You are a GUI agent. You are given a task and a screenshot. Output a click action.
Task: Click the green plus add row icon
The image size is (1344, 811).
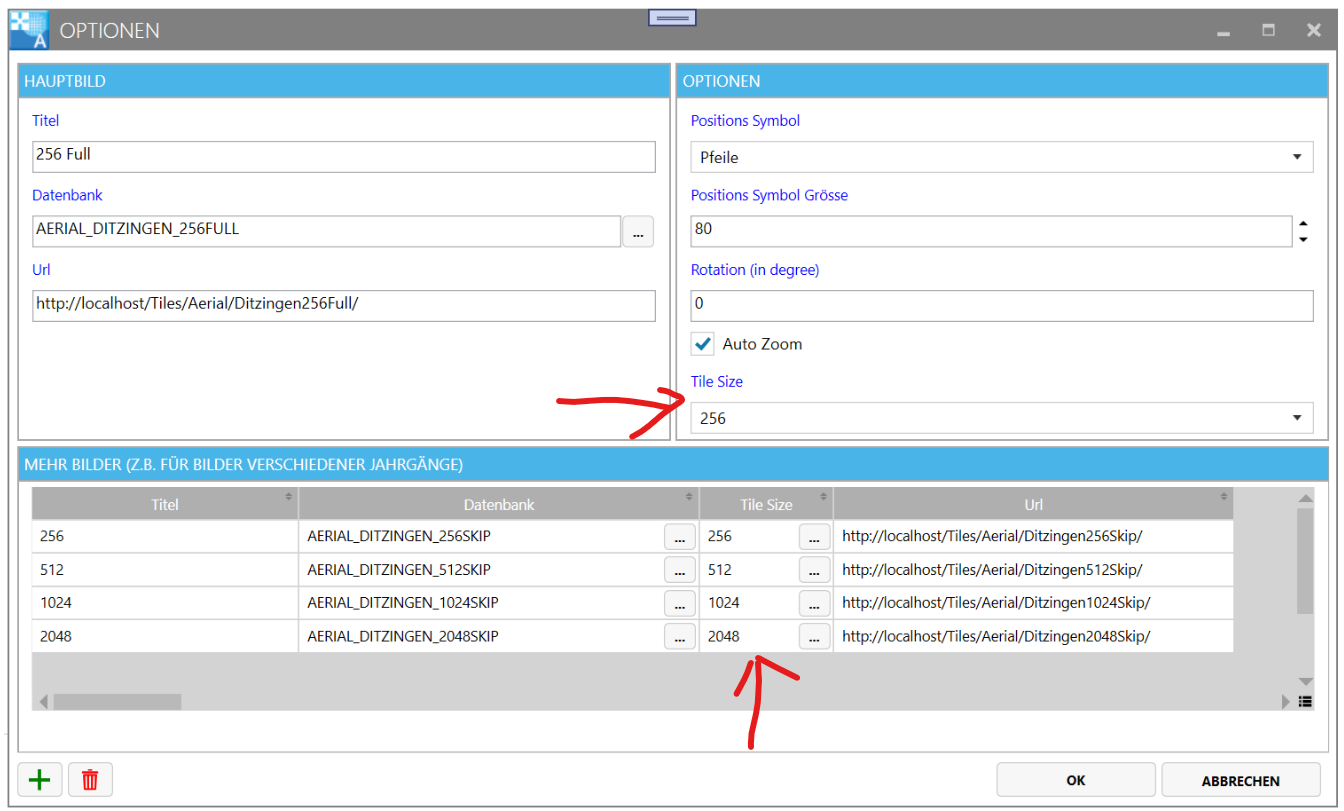pyautogui.click(x=40, y=780)
